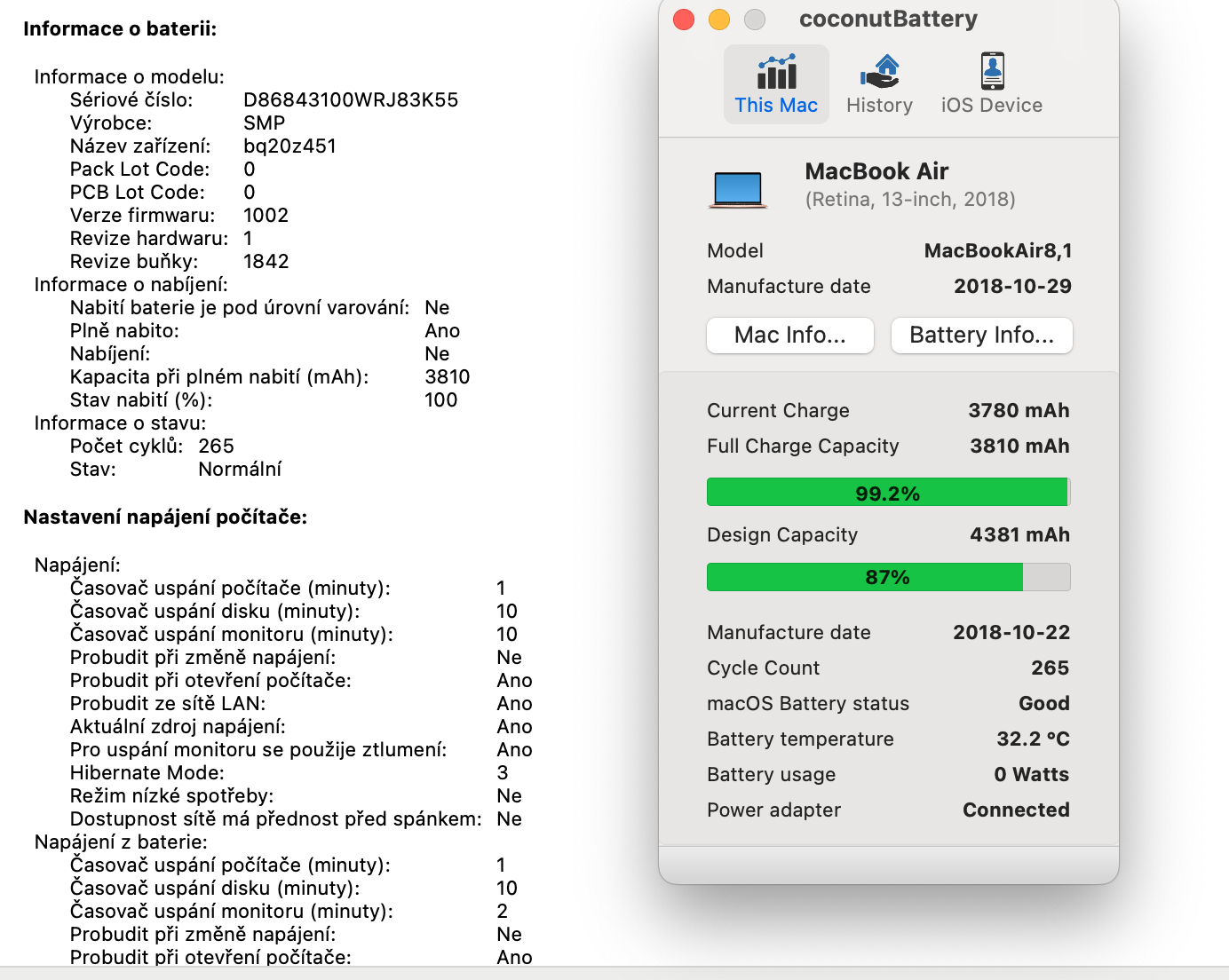Select the Power adapter status "Connected"

coord(1016,810)
